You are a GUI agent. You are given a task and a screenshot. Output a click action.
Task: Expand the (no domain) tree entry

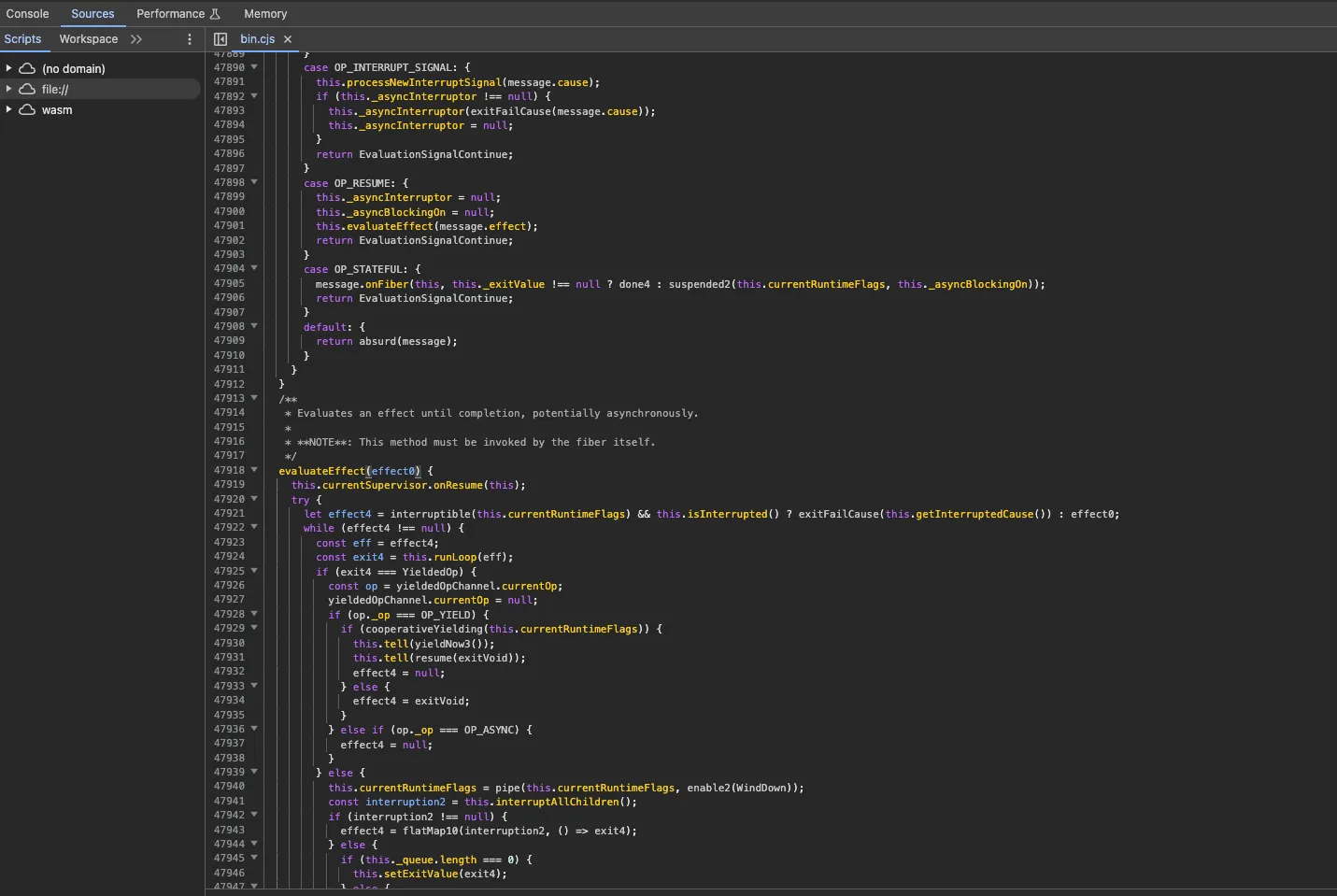(x=9, y=68)
